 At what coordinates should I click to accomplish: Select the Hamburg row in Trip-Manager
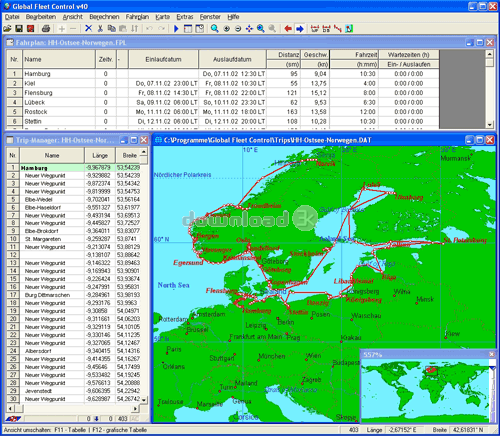(73, 168)
